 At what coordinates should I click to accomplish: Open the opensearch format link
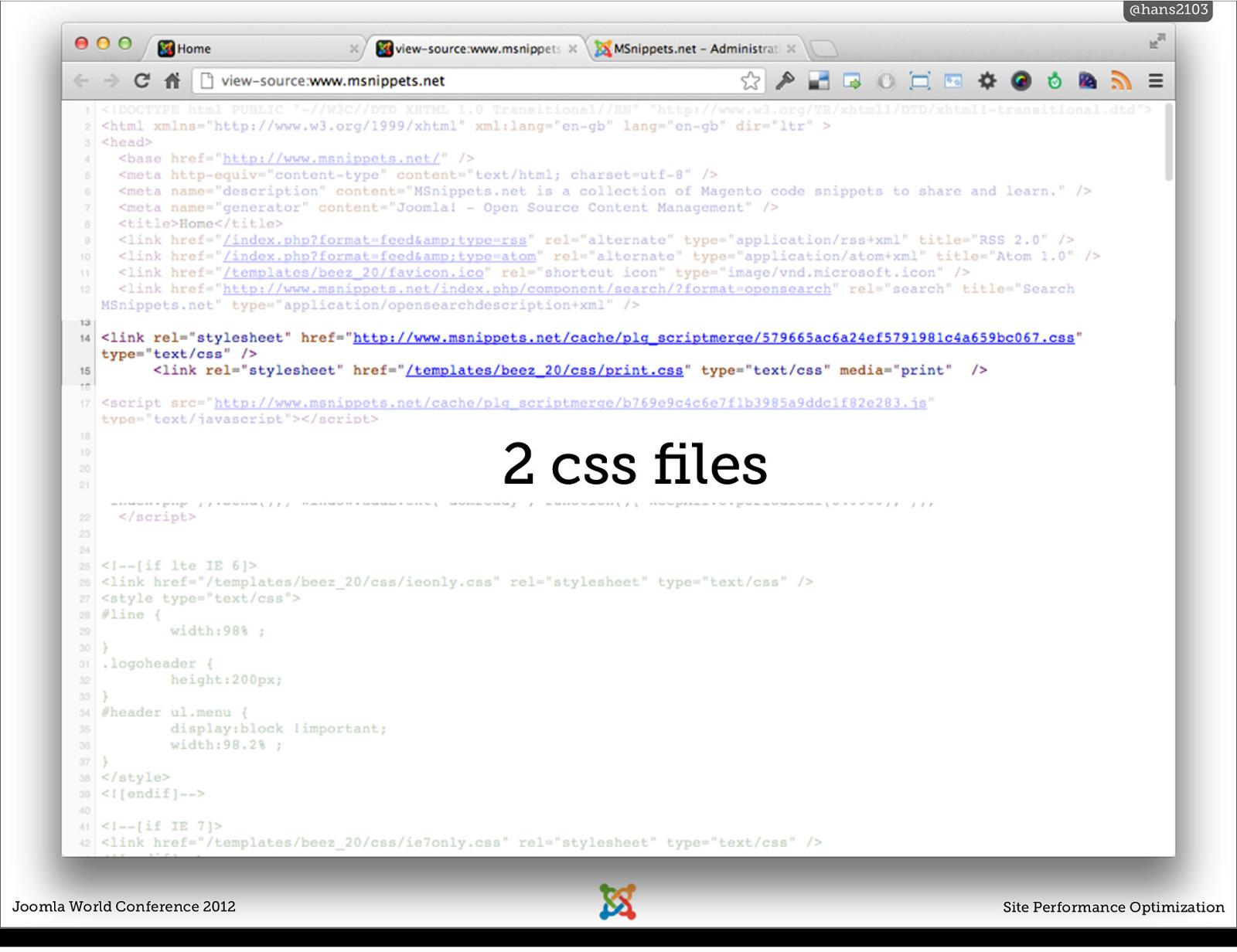point(526,289)
